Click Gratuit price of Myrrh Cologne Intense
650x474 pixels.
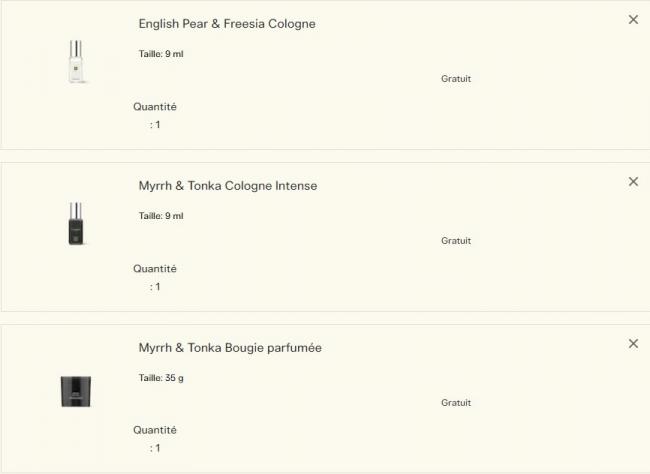(x=456, y=241)
